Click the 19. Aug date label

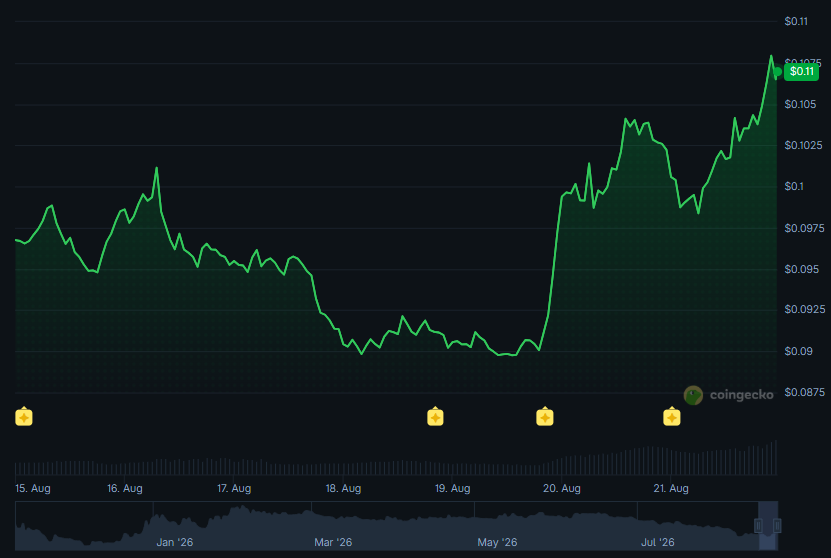coord(453,488)
